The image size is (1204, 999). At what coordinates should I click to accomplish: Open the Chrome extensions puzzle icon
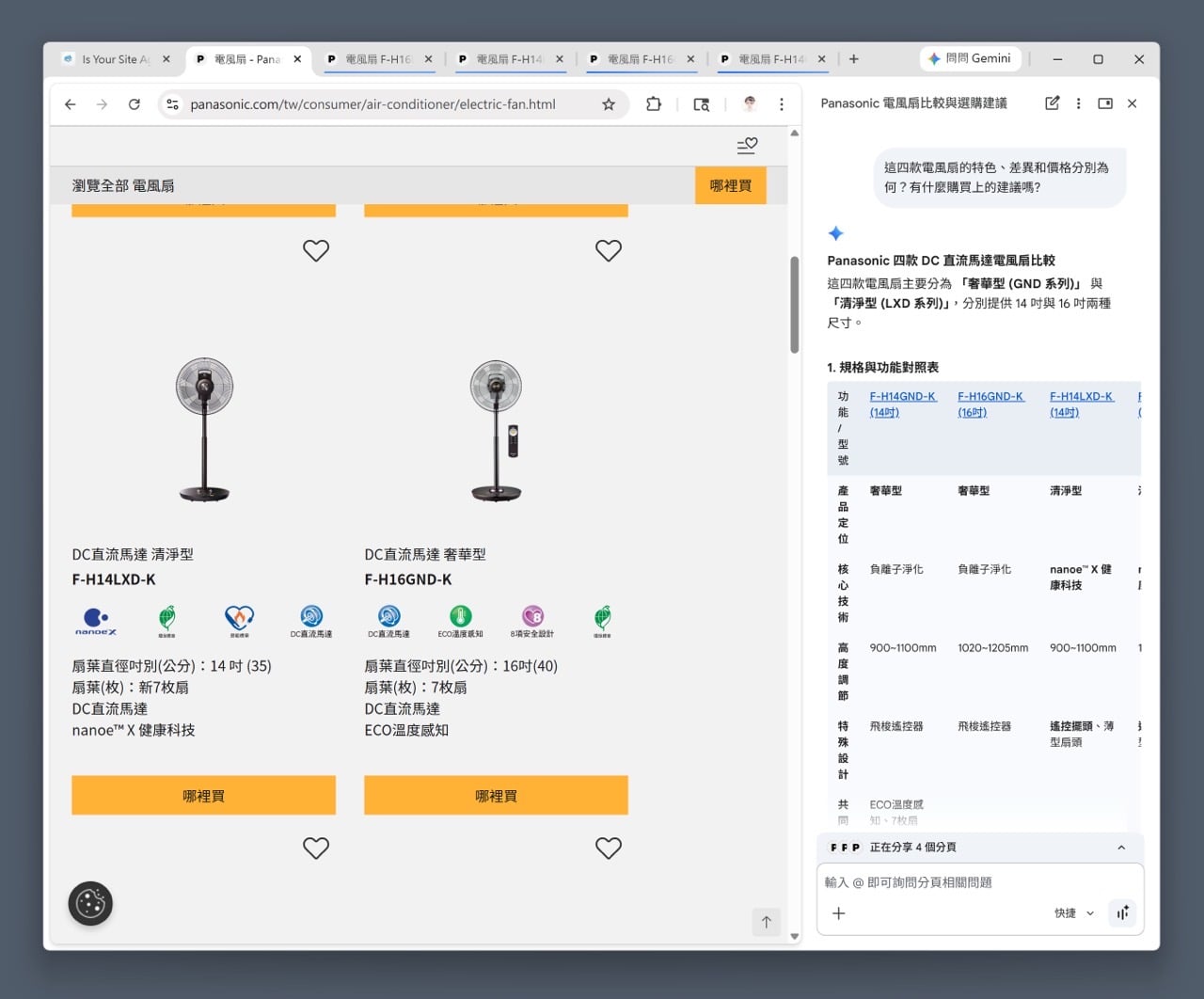coord(654,104)
